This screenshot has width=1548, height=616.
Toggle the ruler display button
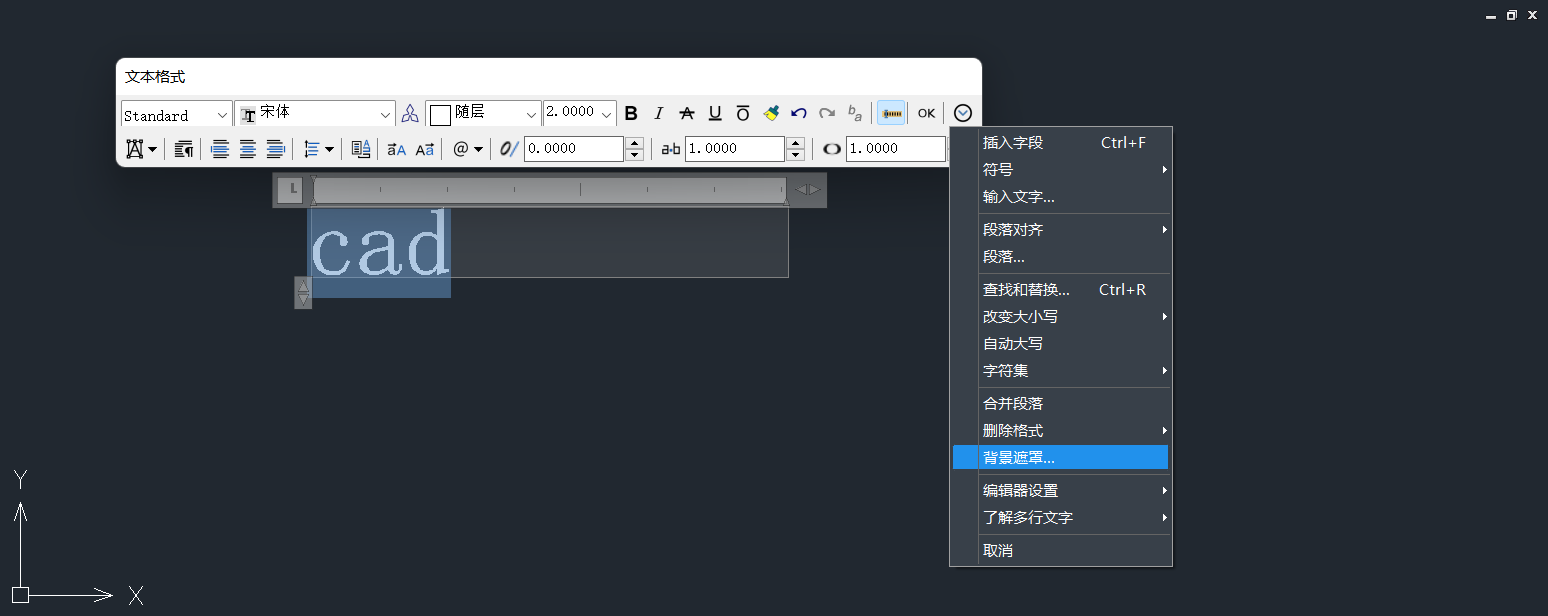892,113
